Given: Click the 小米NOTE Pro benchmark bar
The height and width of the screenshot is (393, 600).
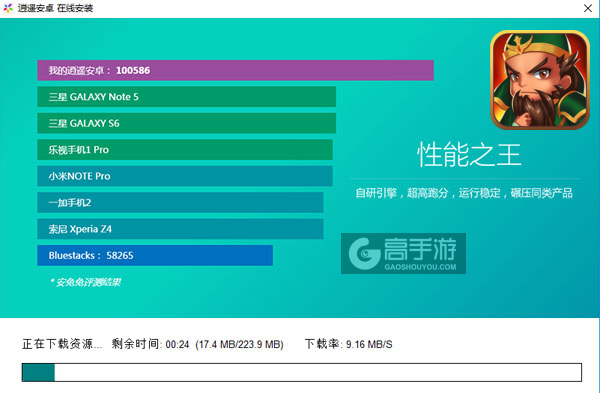Looking at the screenshot, I should click(185, 176).
